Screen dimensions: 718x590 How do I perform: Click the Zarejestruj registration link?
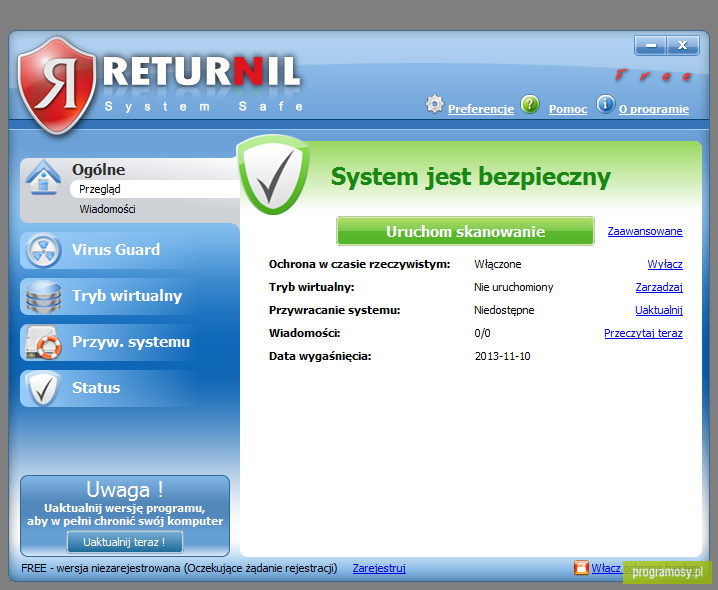point(379,568)
